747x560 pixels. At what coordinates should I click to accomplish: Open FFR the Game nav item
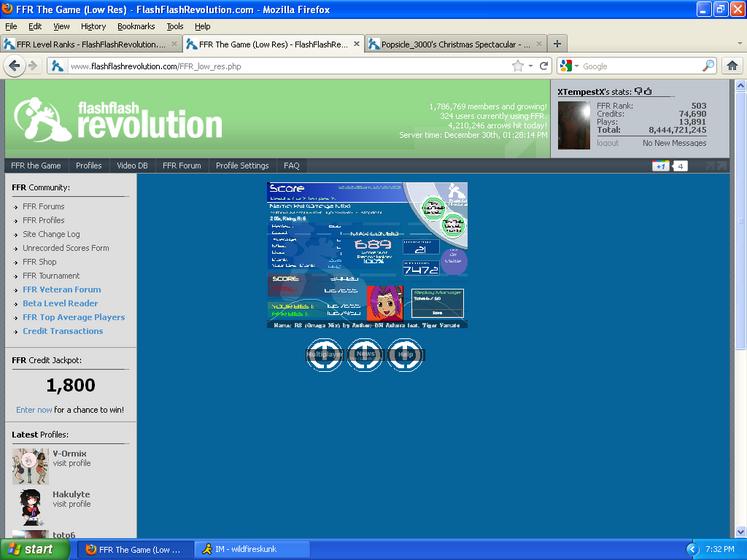(36, 165)
